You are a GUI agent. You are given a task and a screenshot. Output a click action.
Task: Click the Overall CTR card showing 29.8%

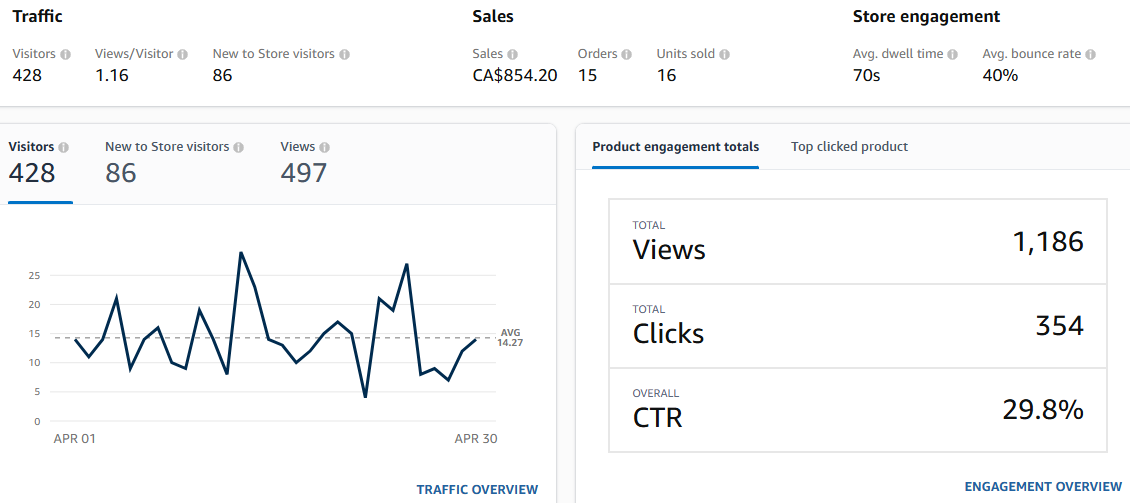coord(858,410)
